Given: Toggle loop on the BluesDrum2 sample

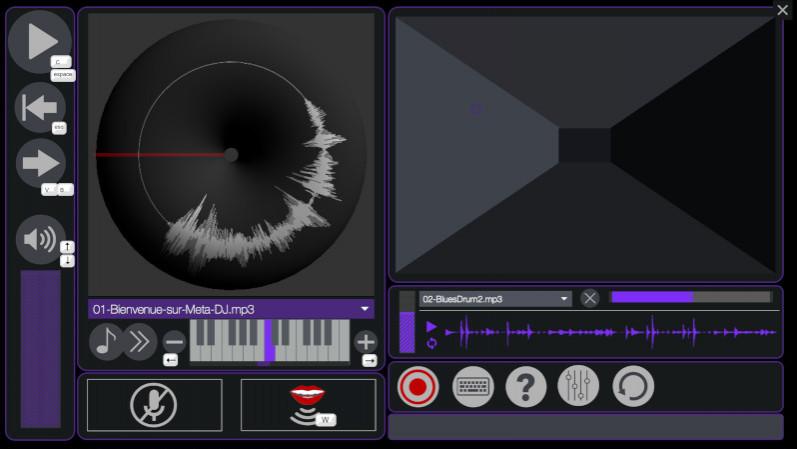Looking at the screenshot, I should [431, 343].
